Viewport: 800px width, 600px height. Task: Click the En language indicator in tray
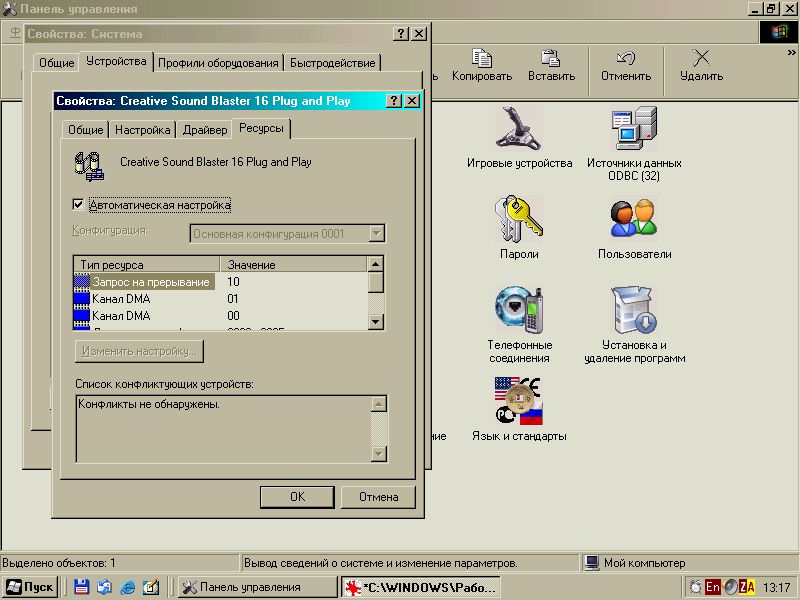(712, 587)
